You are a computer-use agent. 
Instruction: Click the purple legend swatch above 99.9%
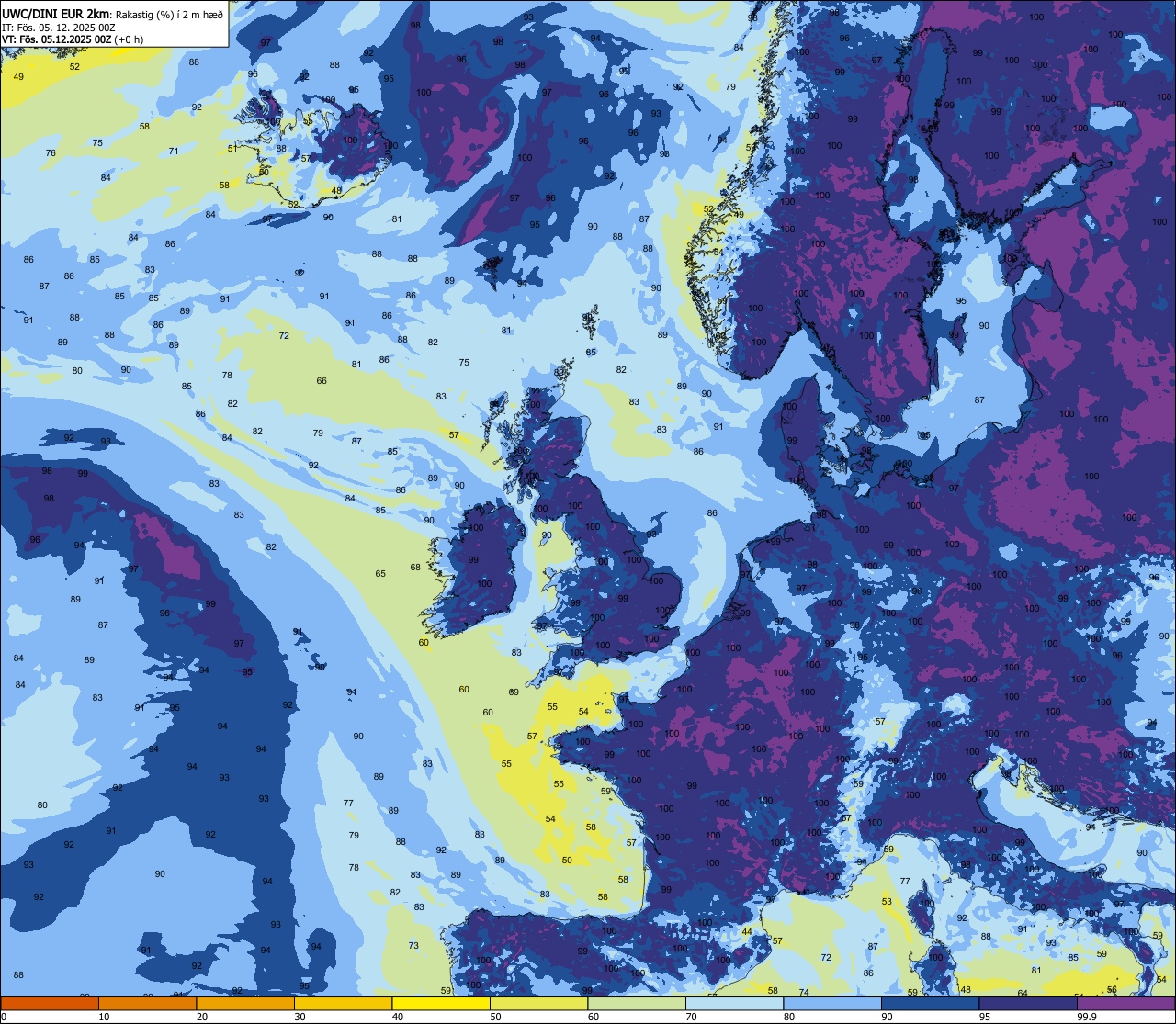click(1125, 1003)
